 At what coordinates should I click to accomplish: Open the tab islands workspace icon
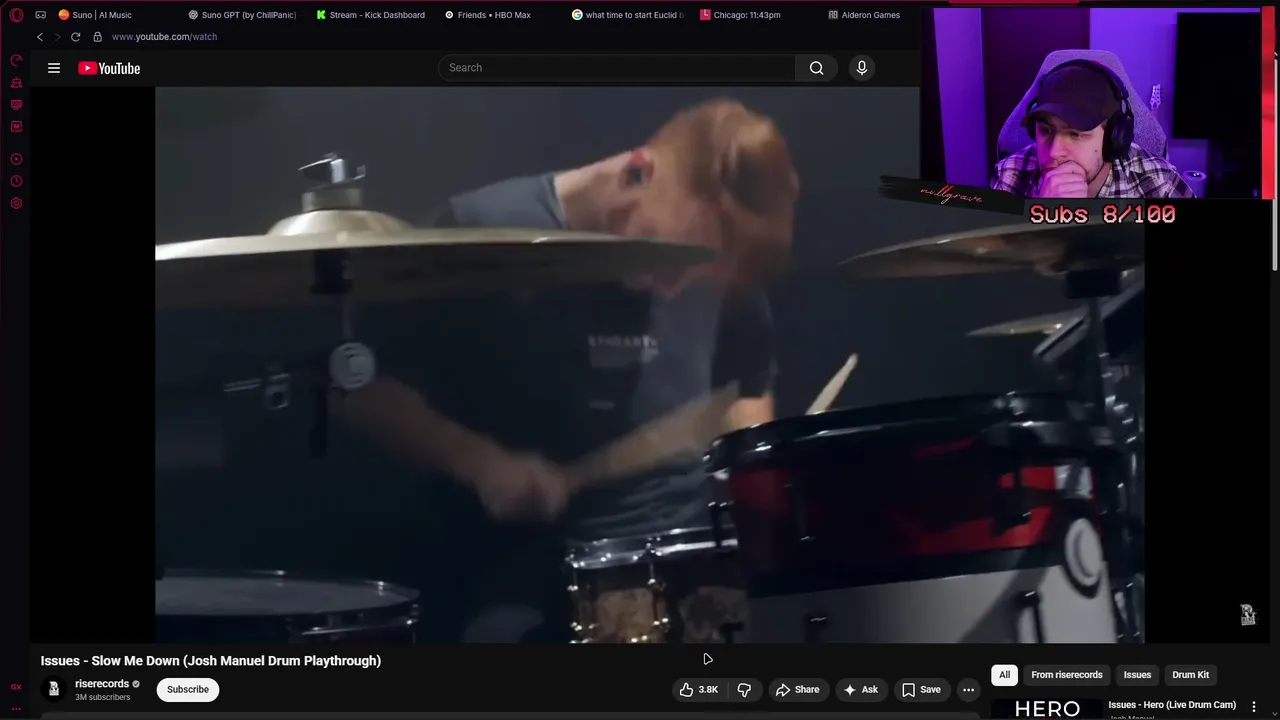41,15
